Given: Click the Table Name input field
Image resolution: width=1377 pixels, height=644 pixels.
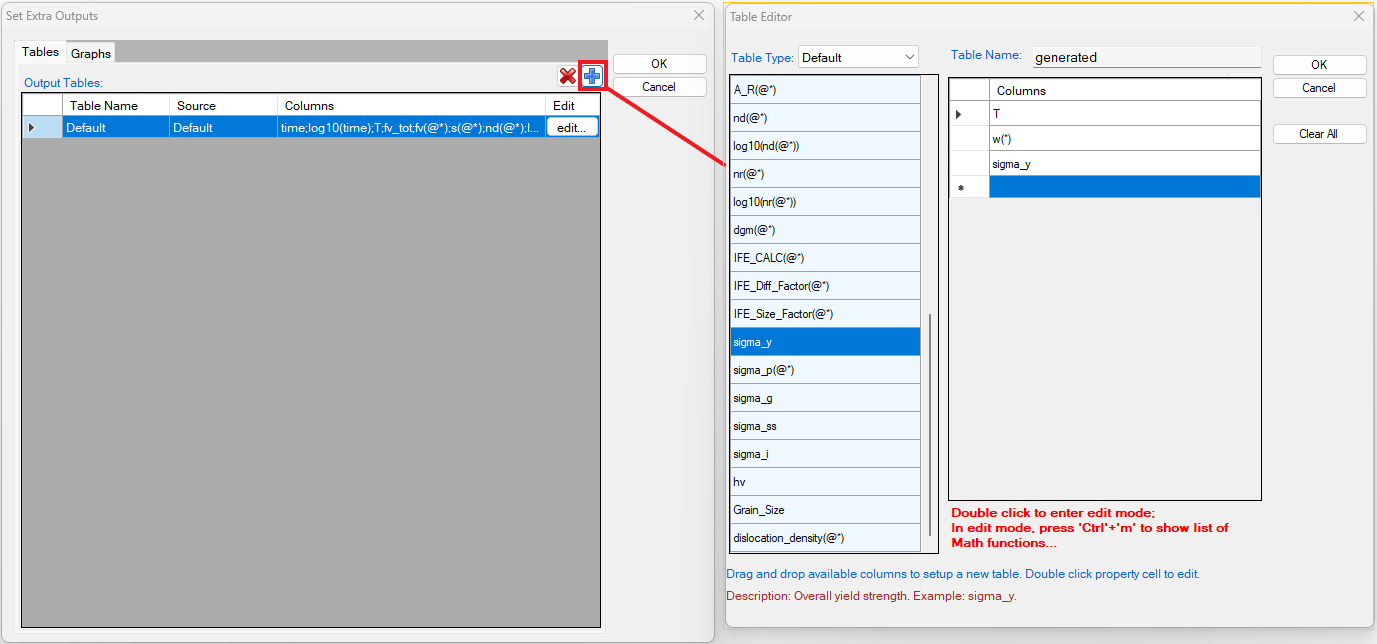Looking at the screenshot, I should (1146, 58).
